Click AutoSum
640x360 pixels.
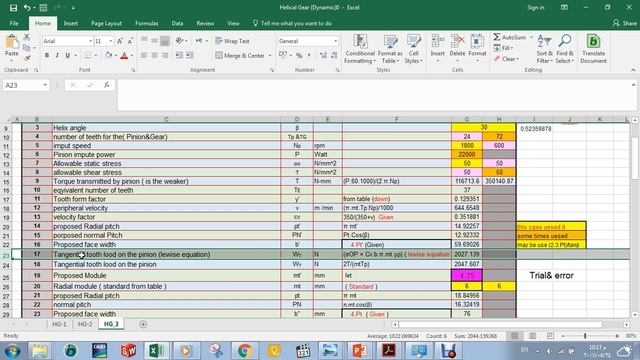[x=509, y=37]
